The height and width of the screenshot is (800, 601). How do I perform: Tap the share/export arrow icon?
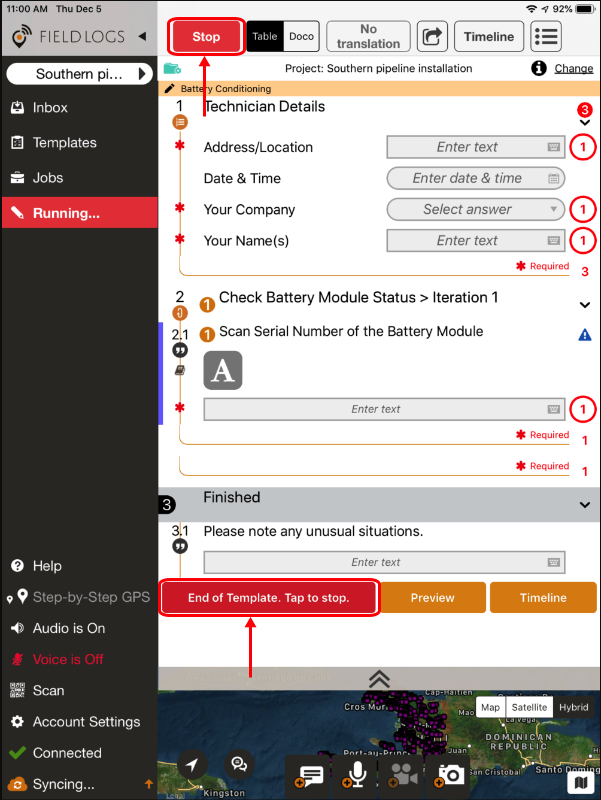pos(432,37)
